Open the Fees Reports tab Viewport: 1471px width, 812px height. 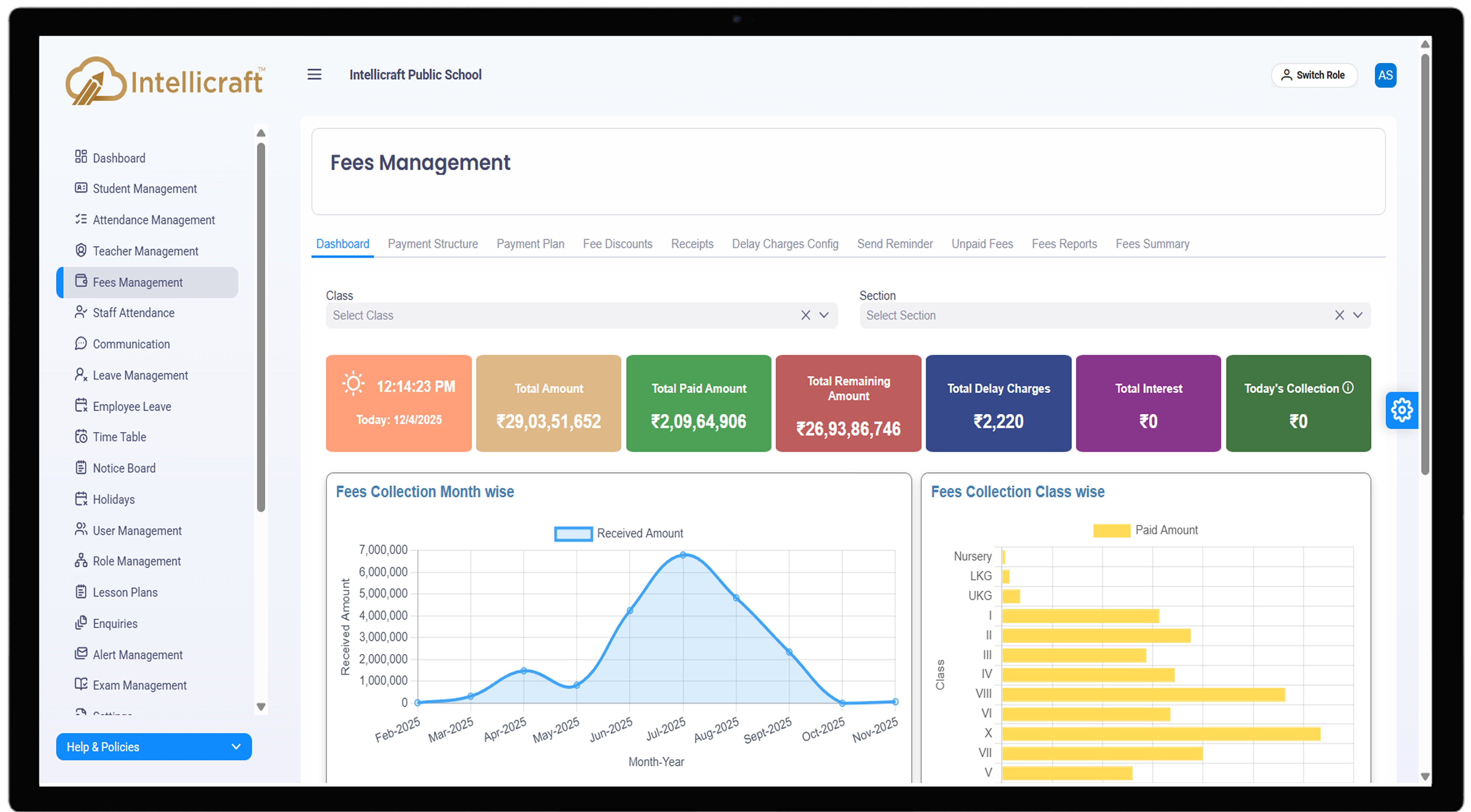1064,243
